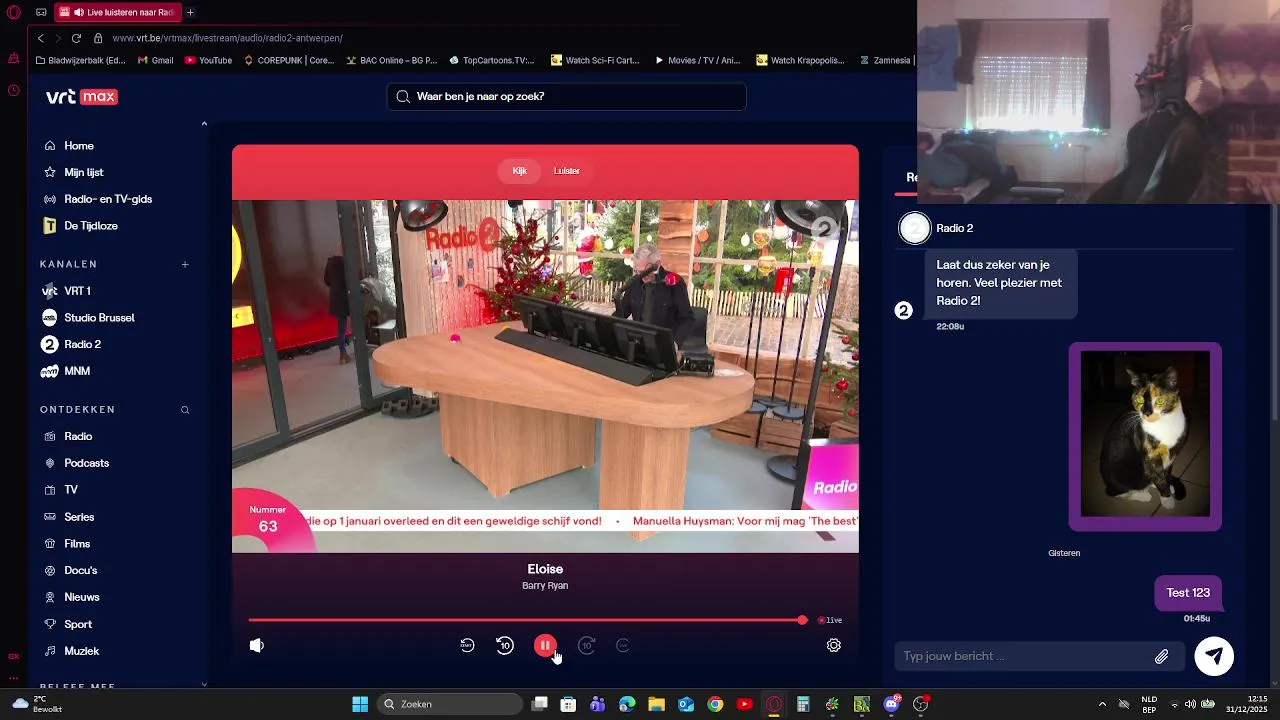The height and width of the screenshot is (720, 1280).
Task: Attach a file with the paperclip icon
Action: click(1161, 657)
